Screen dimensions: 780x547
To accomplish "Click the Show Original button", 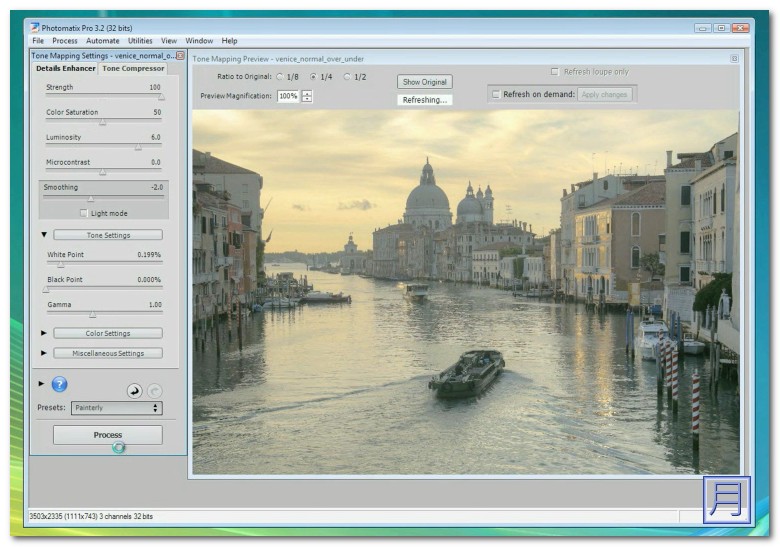I will tap(424, 82).
